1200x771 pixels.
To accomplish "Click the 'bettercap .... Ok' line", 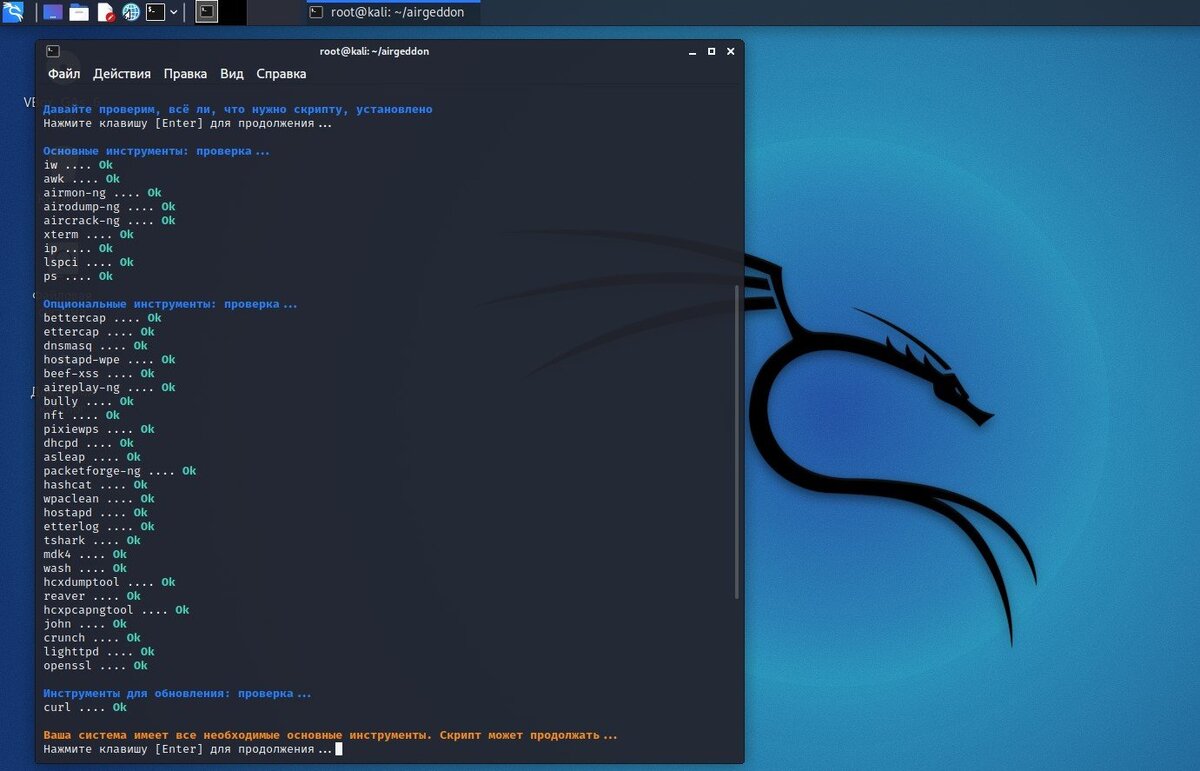I will 102,318.
